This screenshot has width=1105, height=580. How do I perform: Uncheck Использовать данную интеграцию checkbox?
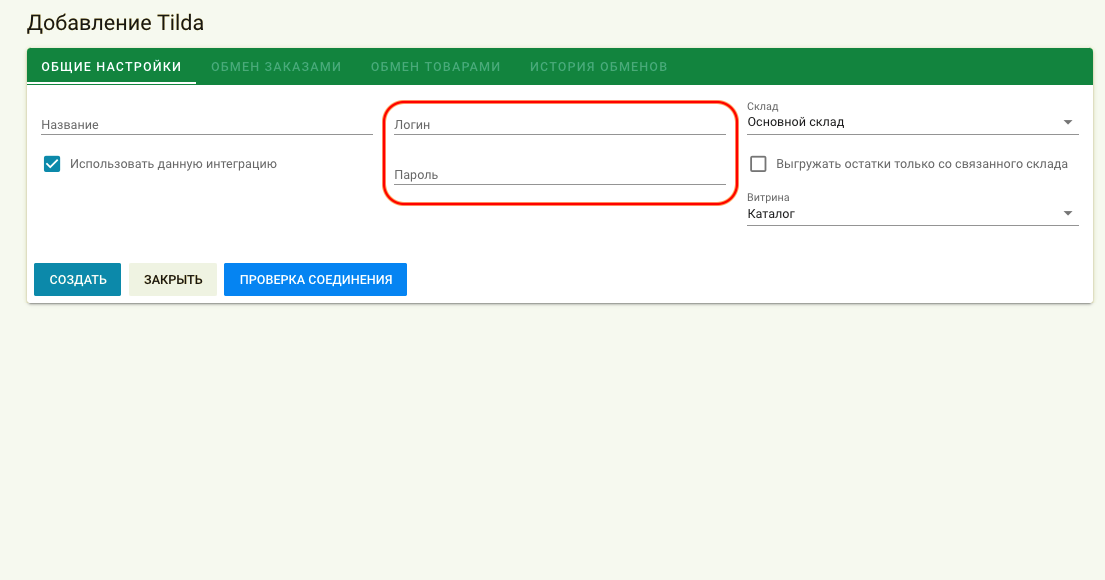51,164
